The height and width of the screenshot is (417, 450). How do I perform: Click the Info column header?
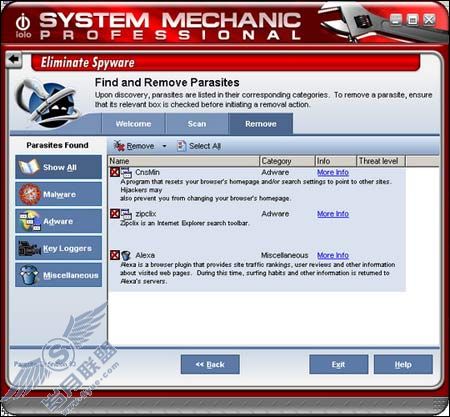(336, 161)
